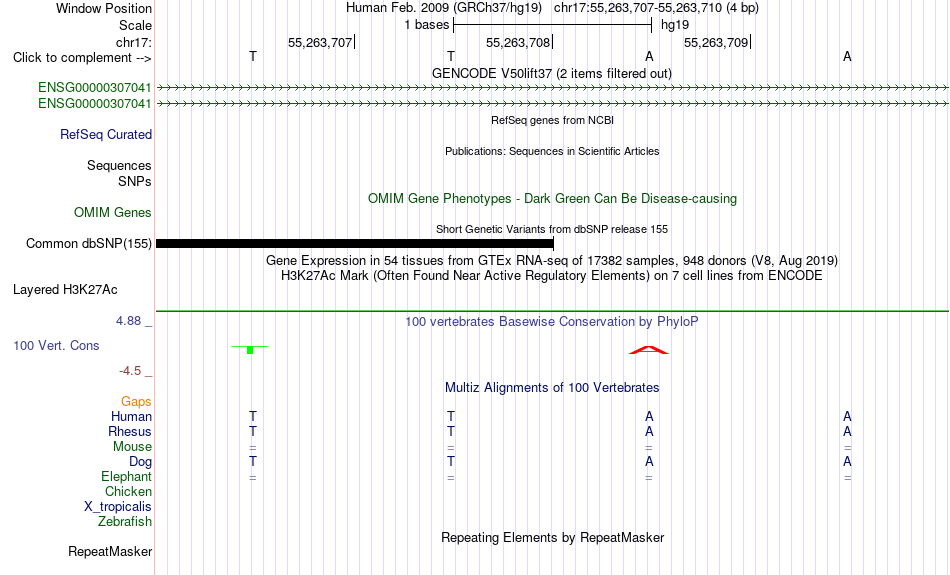
Task: Open '100 vertebrates Basewise Conservation by PhyloP' title
Action: tap(552, 322)
